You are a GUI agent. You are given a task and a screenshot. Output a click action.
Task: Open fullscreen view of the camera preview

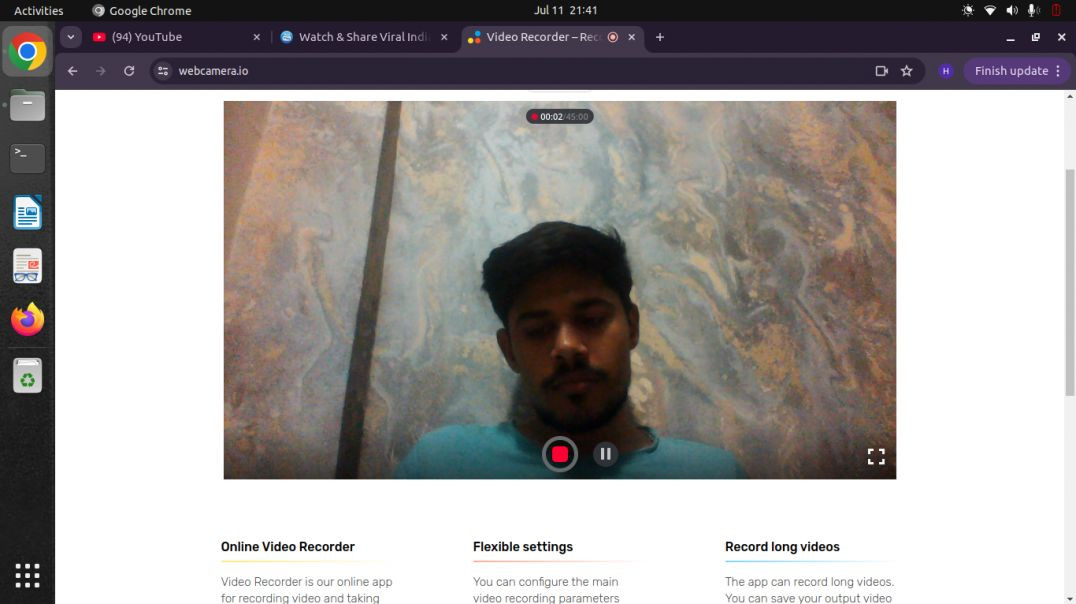click(876, 456)
